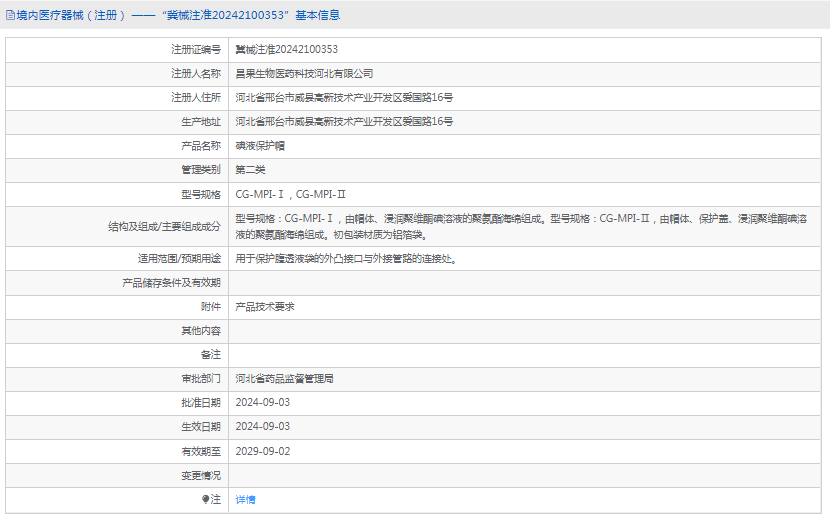This screenshot has width=830, height=520.
Task: Click the 生产地址 address value
Action: tap(344, 121)
